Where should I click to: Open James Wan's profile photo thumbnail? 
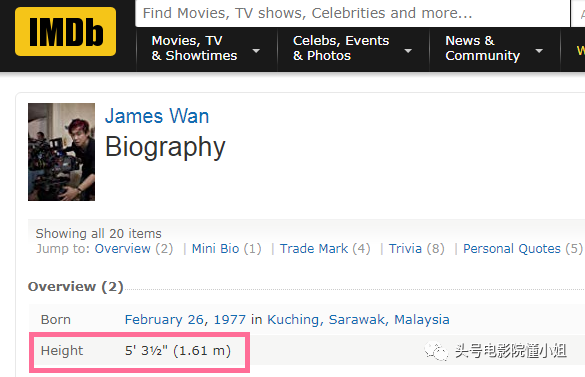pos(62,152)
